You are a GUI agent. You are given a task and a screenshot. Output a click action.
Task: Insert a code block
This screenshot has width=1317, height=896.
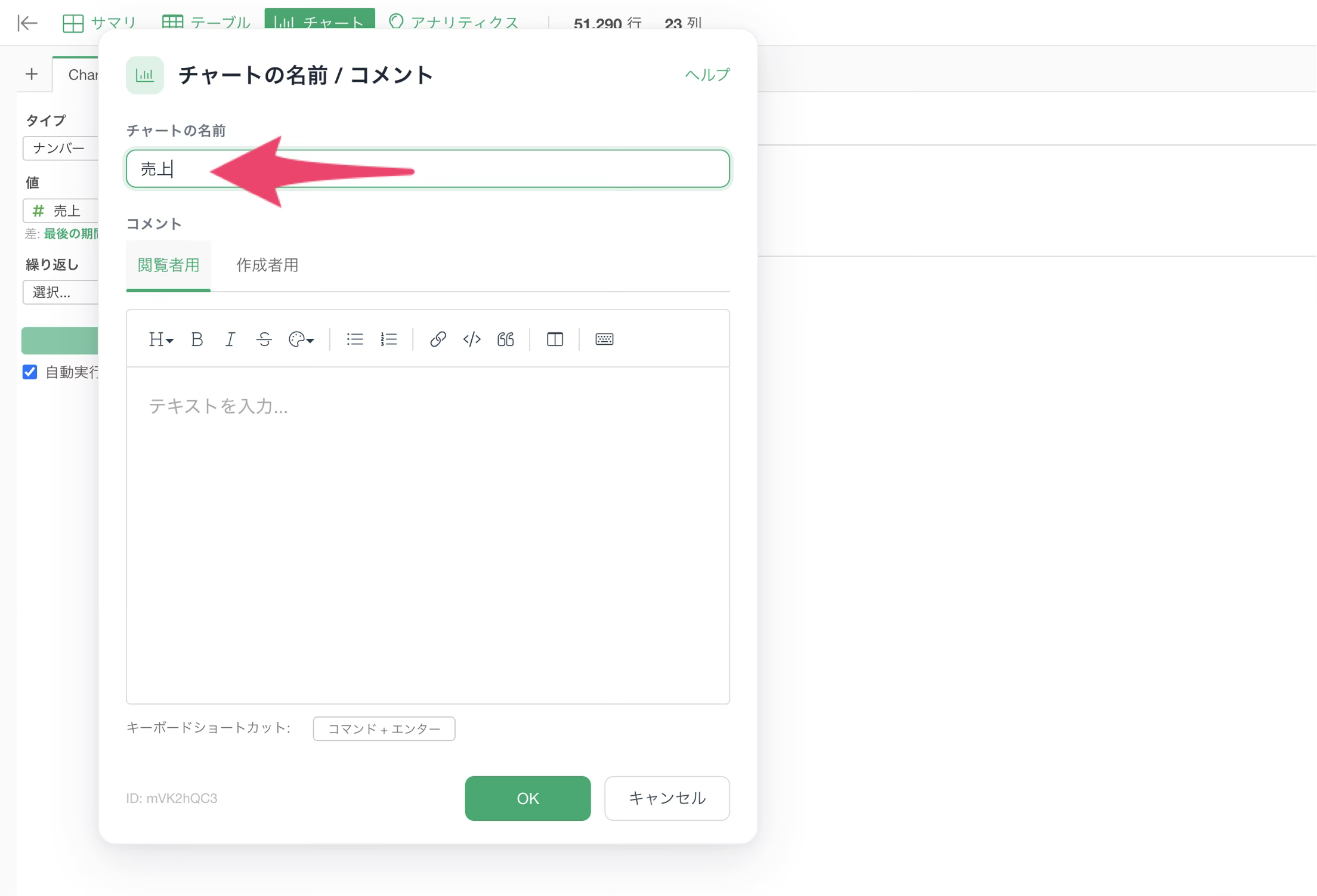pyautogui.click(x=472, y=339)
